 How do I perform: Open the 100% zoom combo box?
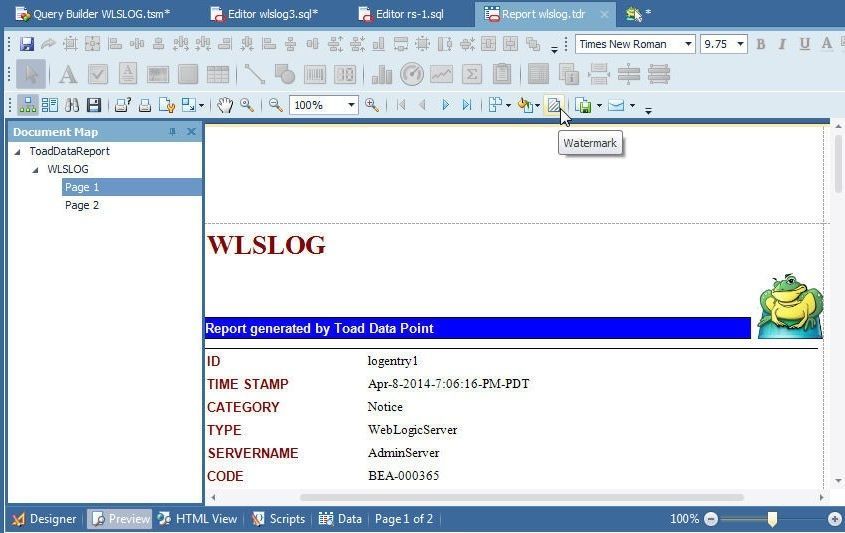[324, 105]
